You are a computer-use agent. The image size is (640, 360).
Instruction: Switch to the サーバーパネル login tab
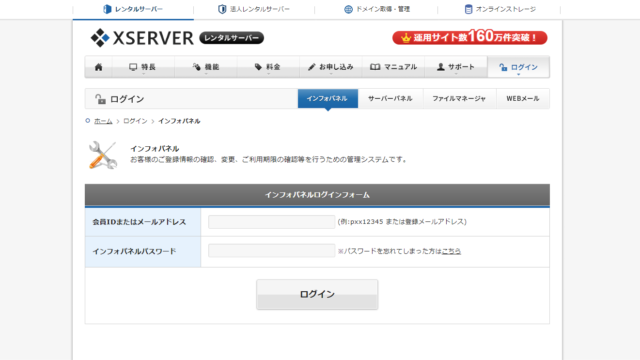pos(390,98)
